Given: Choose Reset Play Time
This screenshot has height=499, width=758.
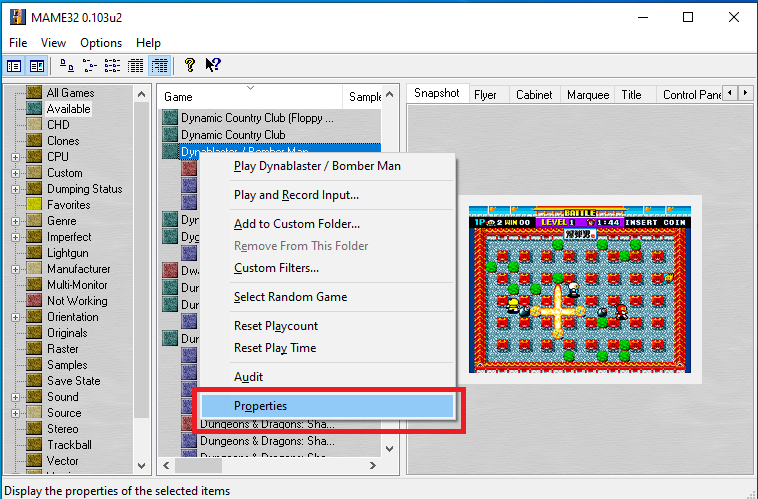Looking at the screenshot, I should click(x=327, y=348).
